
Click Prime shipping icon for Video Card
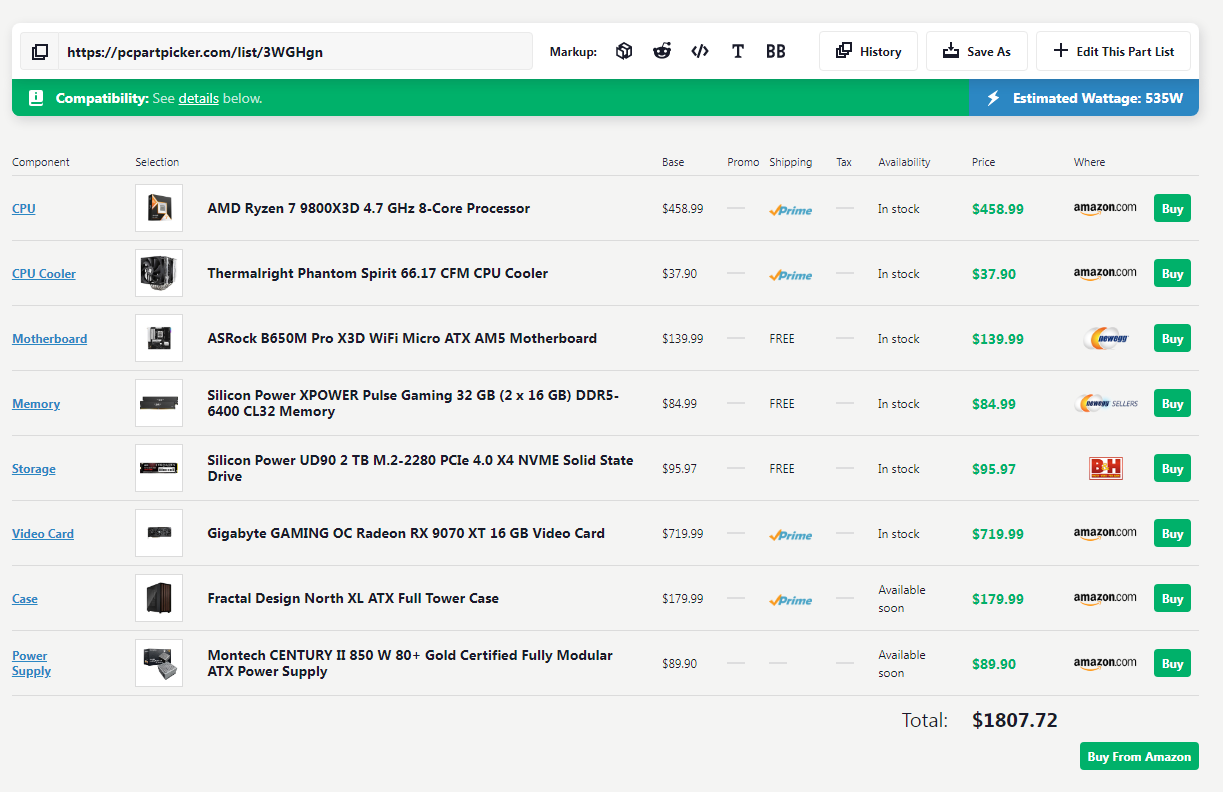click(790, 535)
